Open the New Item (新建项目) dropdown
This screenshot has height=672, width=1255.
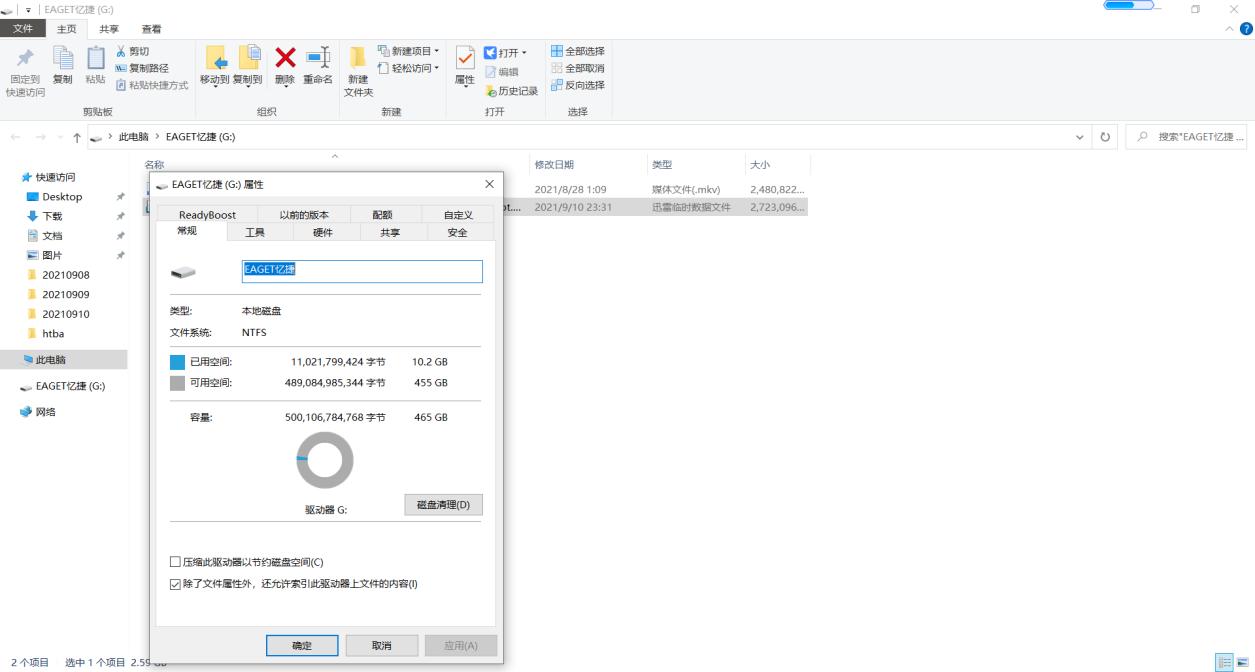coord(408,51)
